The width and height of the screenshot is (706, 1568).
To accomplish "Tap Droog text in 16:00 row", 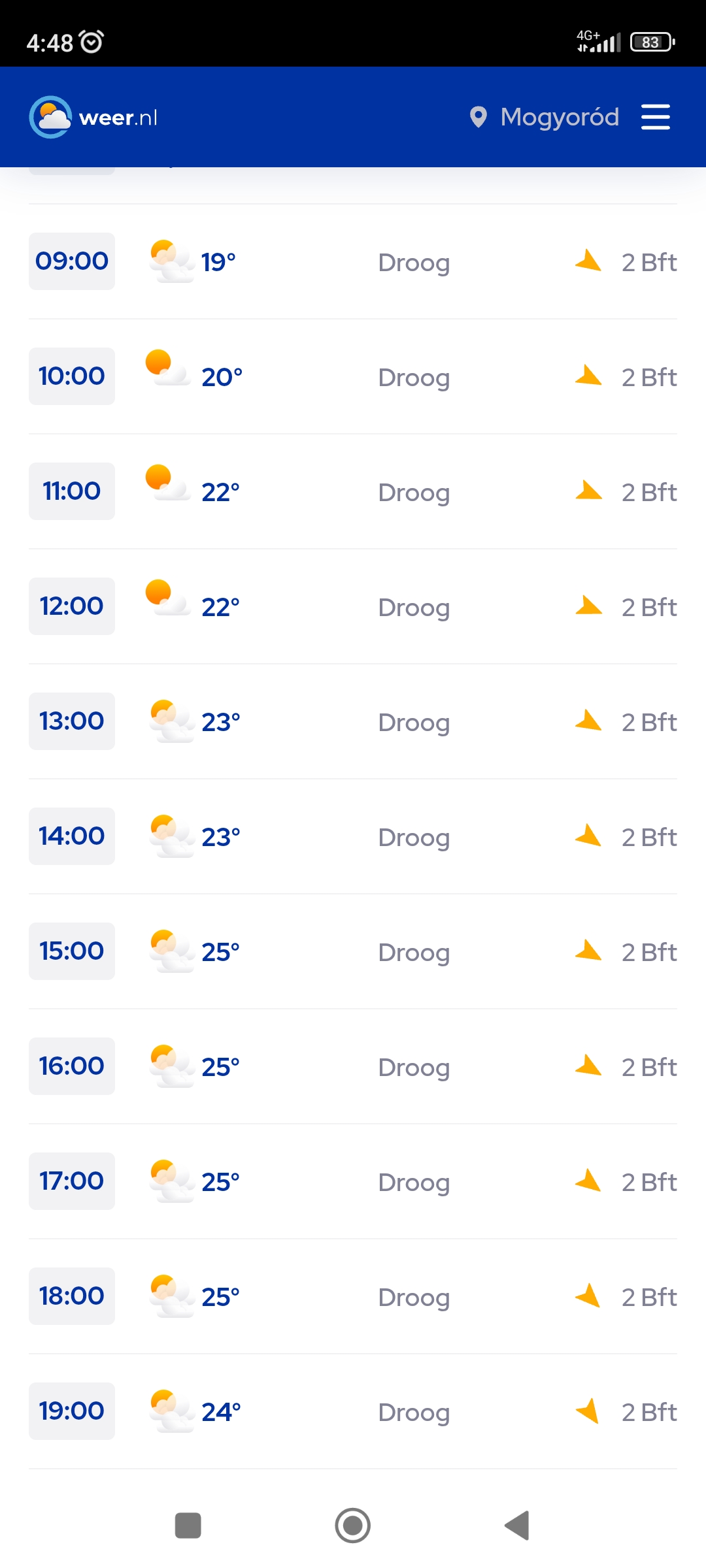I will point(414,1068).
